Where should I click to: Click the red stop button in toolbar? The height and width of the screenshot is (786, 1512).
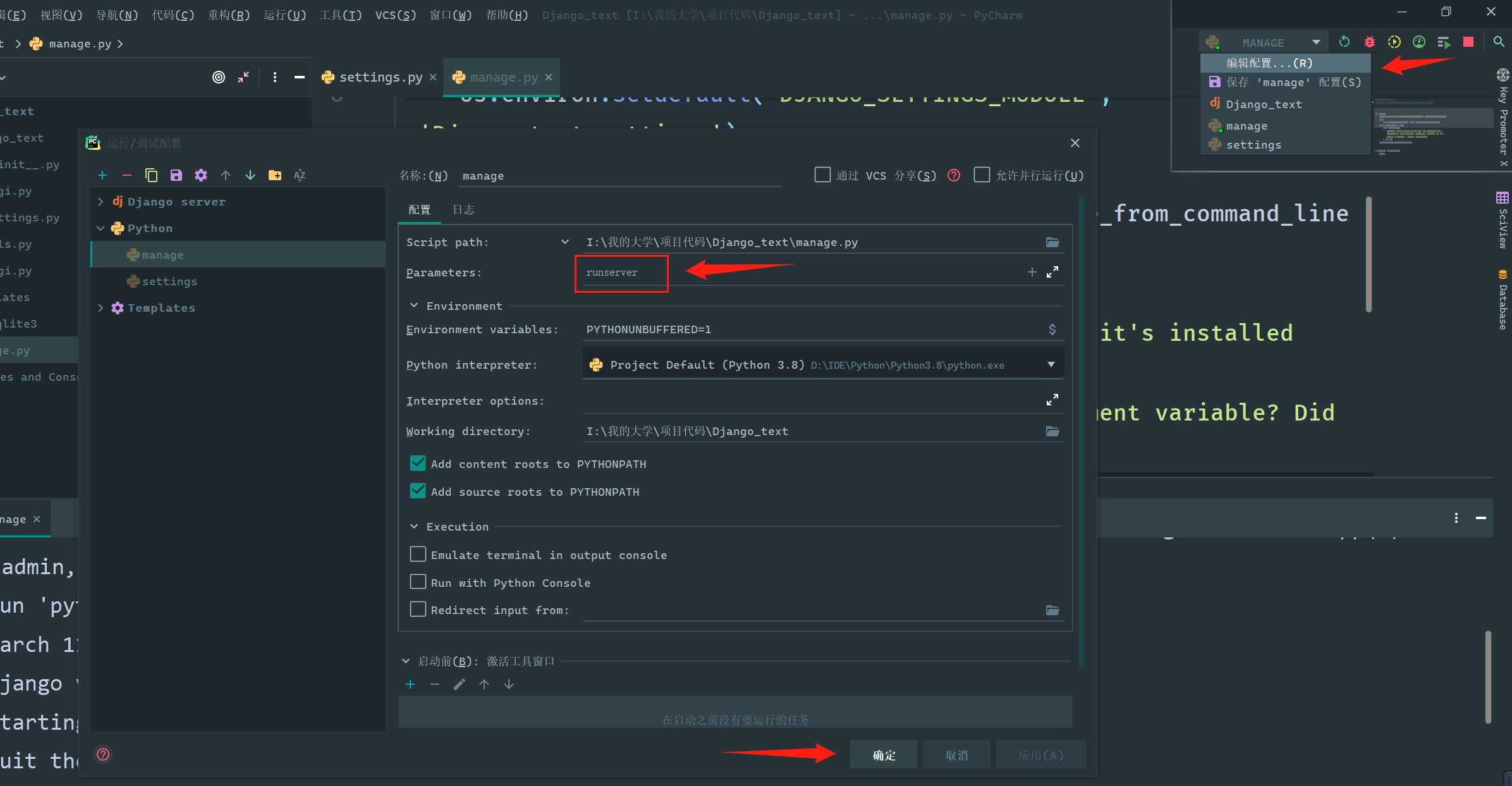(1468, 42)
